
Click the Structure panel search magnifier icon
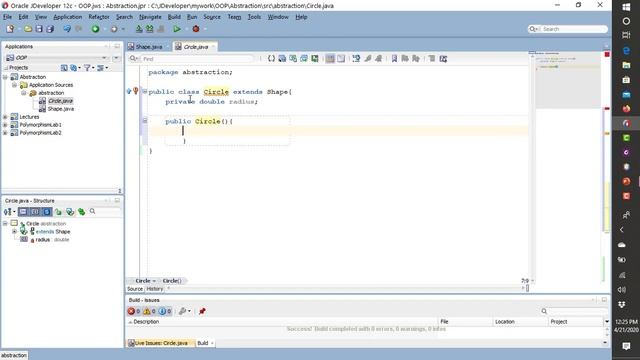[93, 211]
